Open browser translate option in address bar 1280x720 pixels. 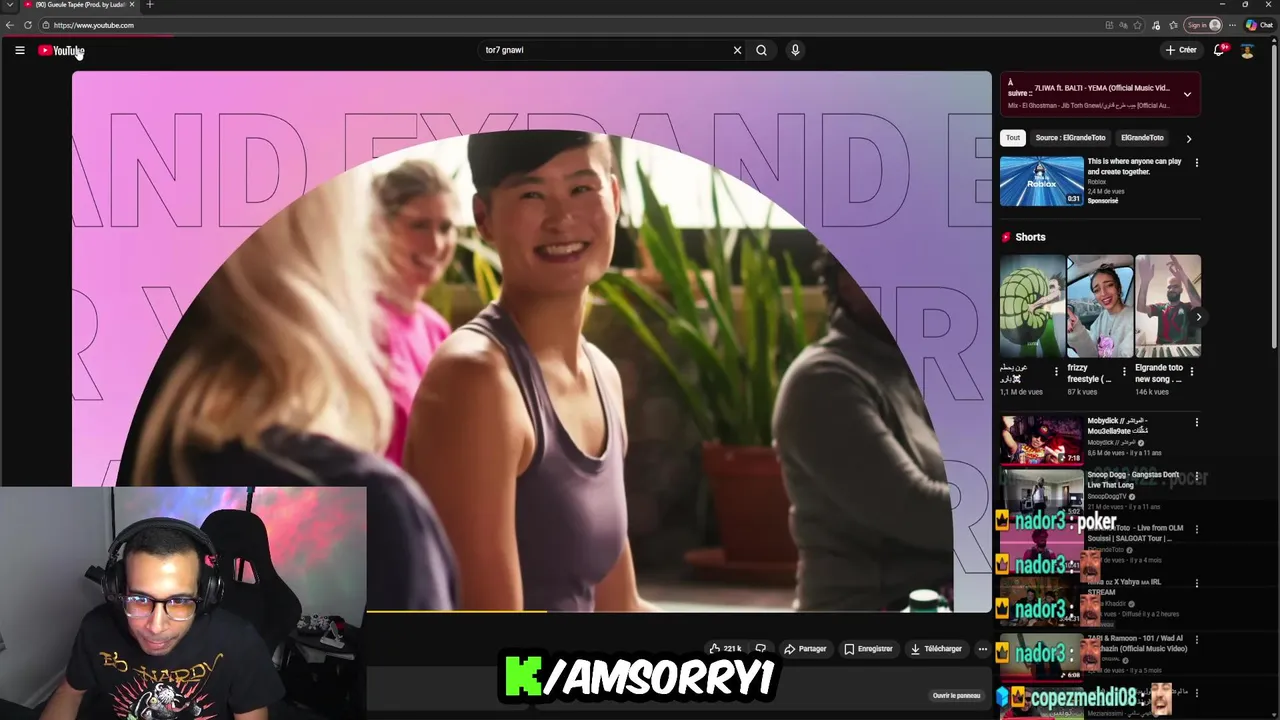(1123, 25)
